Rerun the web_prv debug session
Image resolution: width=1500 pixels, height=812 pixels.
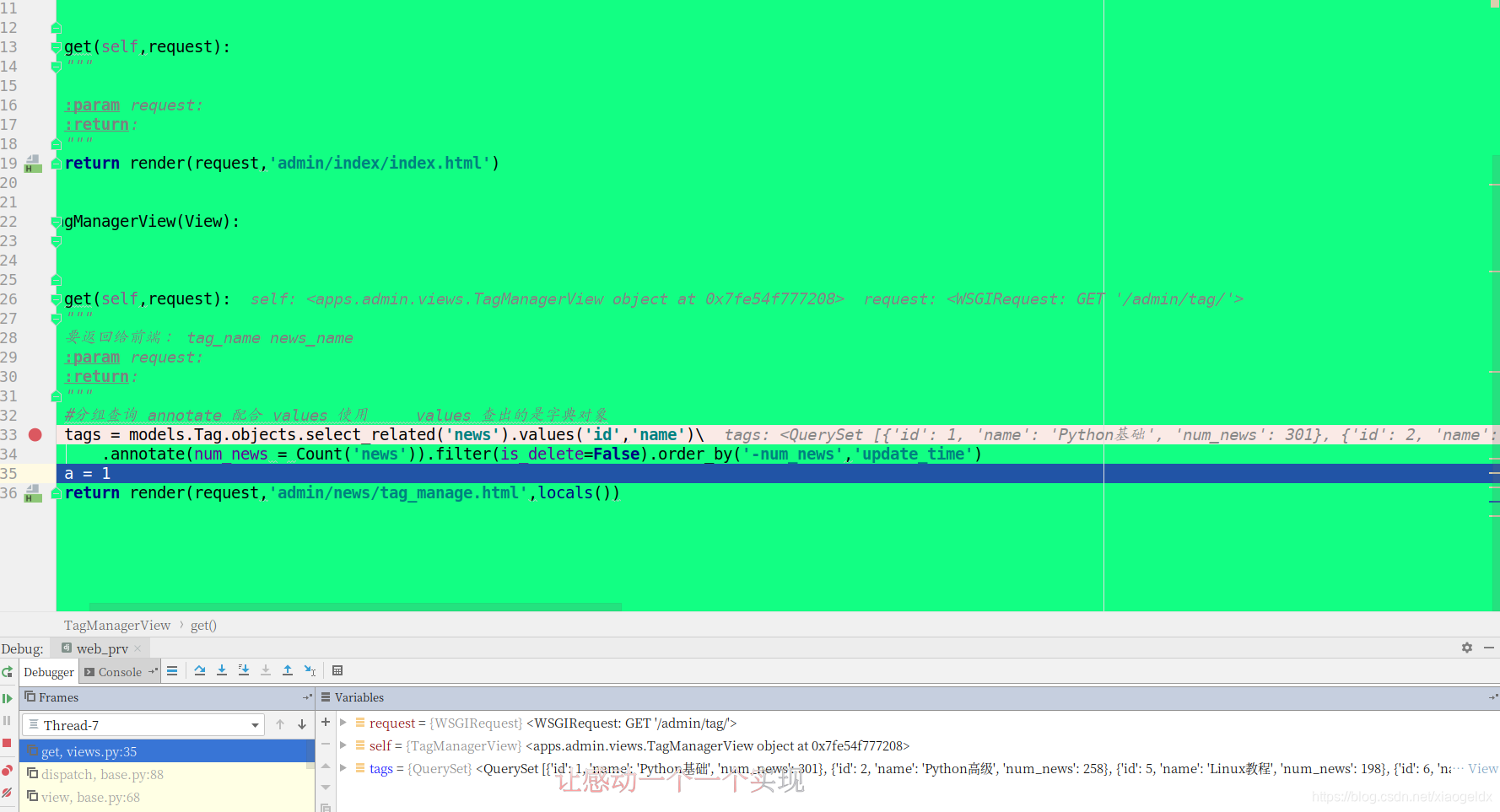8,672
